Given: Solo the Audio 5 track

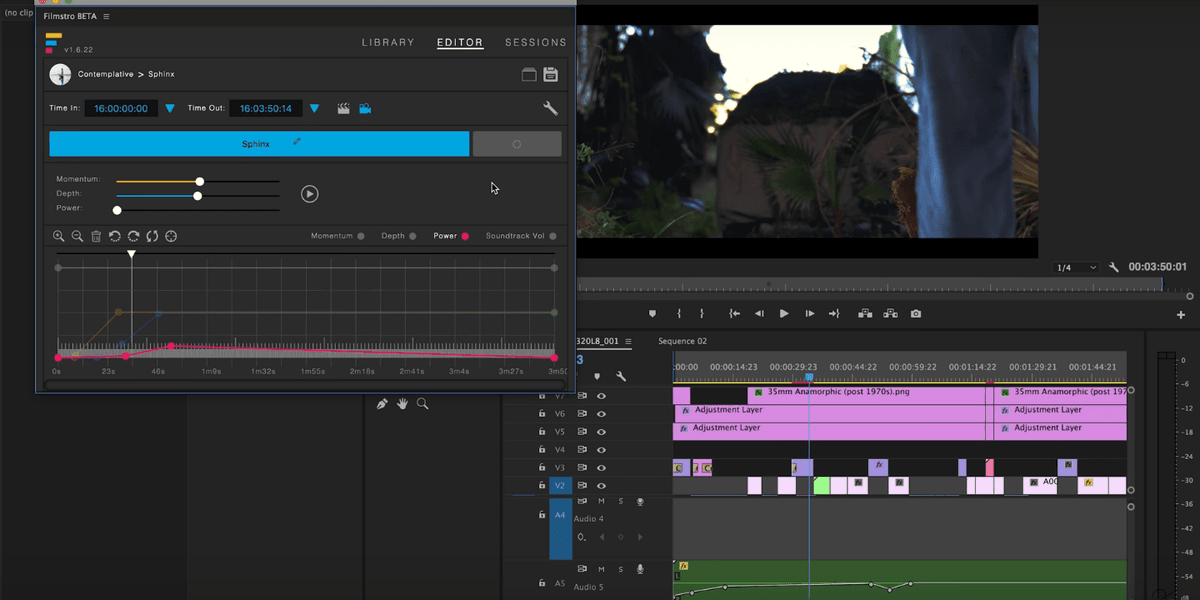Looking at the screenshot, I should tap(621, 569).
